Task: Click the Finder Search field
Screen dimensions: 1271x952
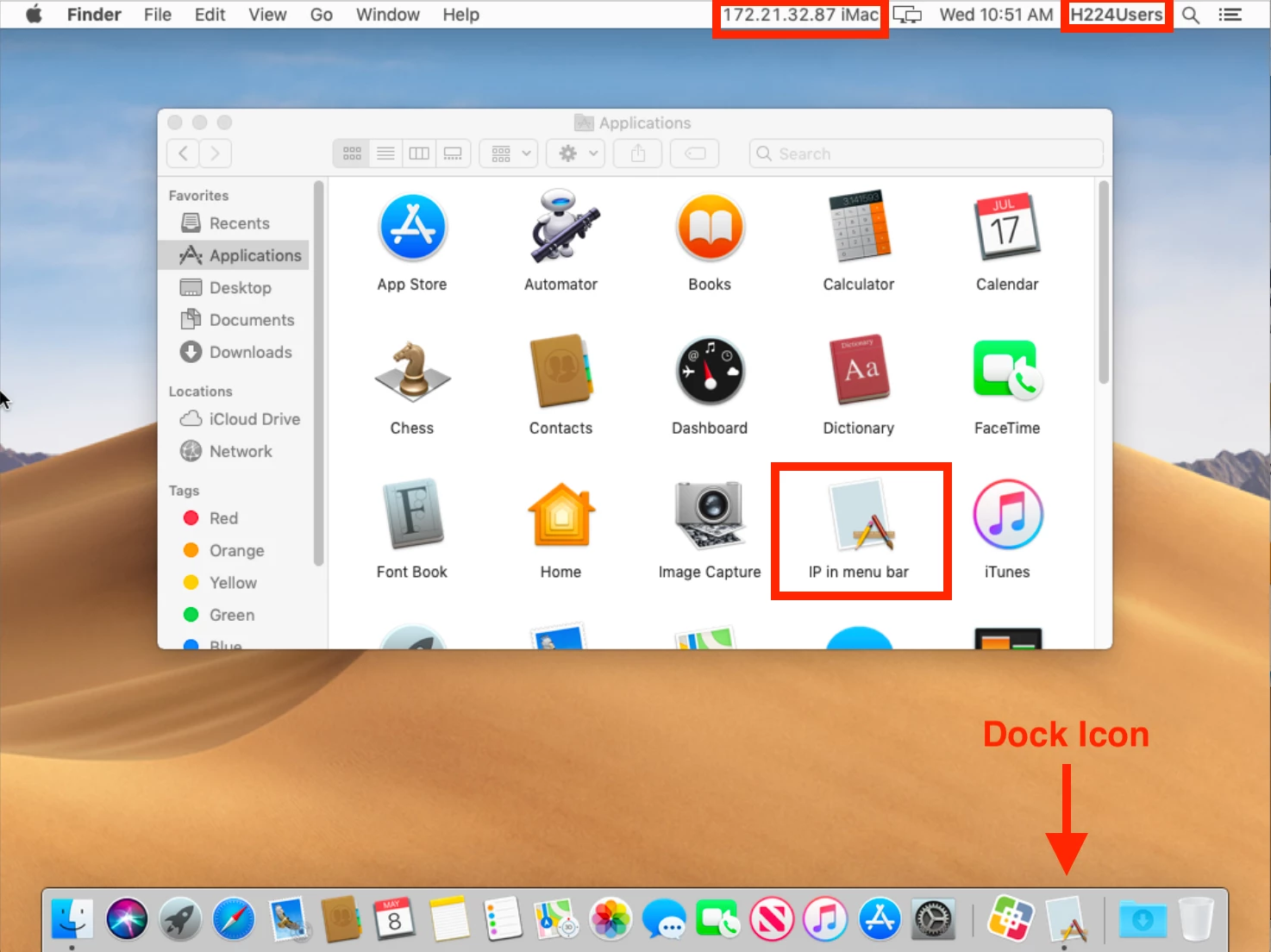Action: coord(926,153)
